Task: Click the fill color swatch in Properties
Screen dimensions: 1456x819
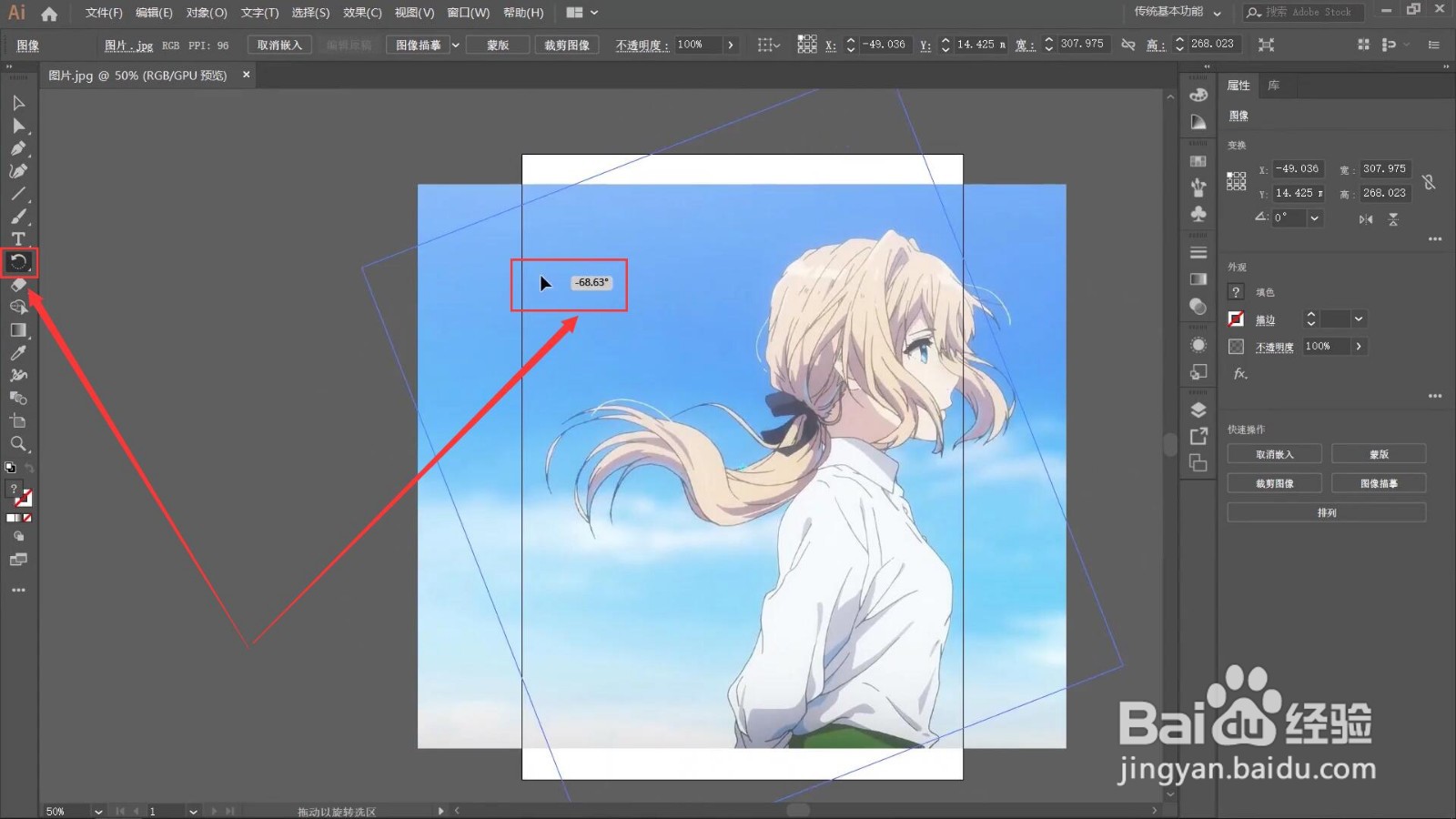Action: (1236, 292)
